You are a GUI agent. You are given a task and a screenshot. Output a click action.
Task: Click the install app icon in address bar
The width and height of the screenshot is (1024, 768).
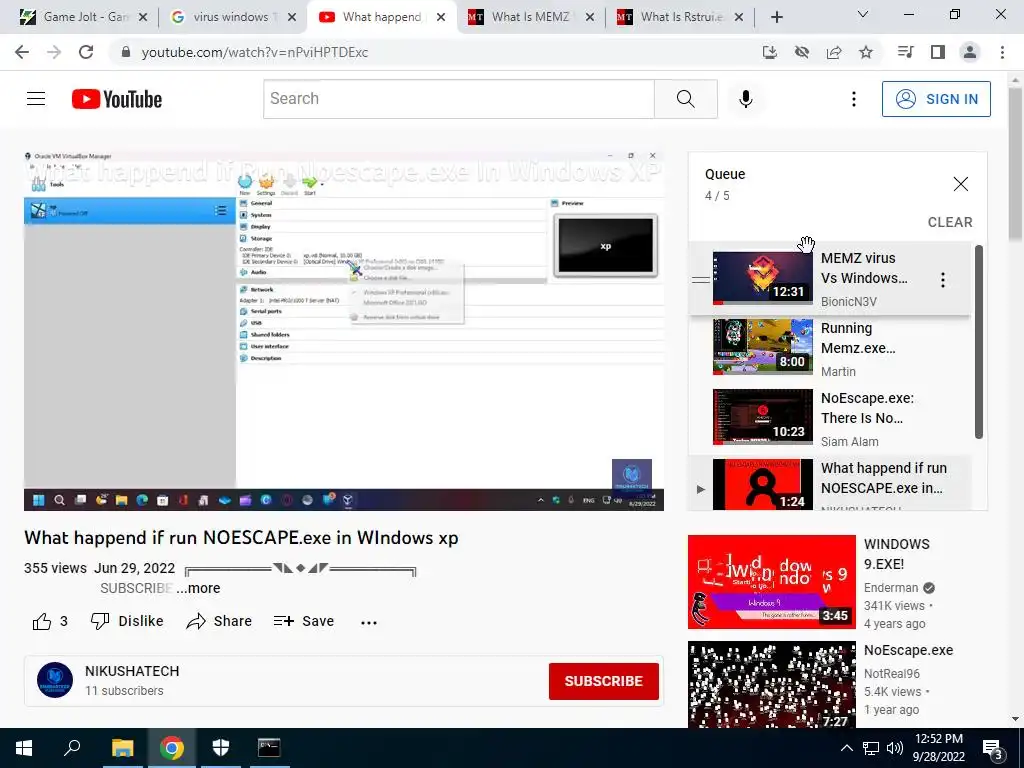coord(770,52)
